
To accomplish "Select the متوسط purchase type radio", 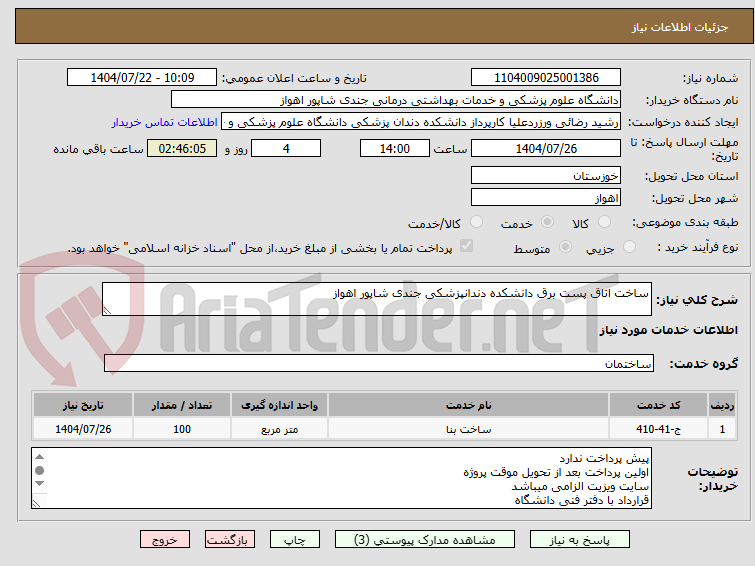I will tap(565, 247).
